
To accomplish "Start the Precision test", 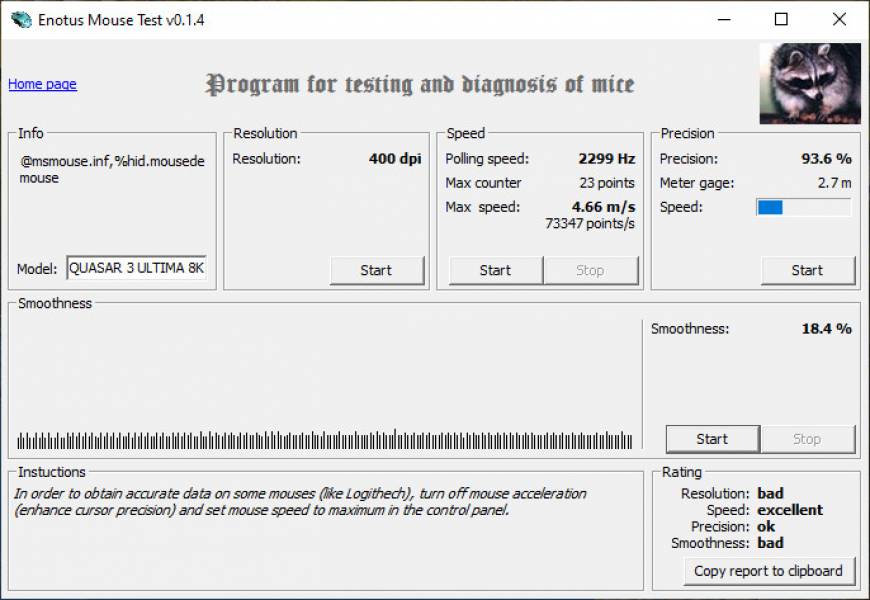I will [808, 270].
